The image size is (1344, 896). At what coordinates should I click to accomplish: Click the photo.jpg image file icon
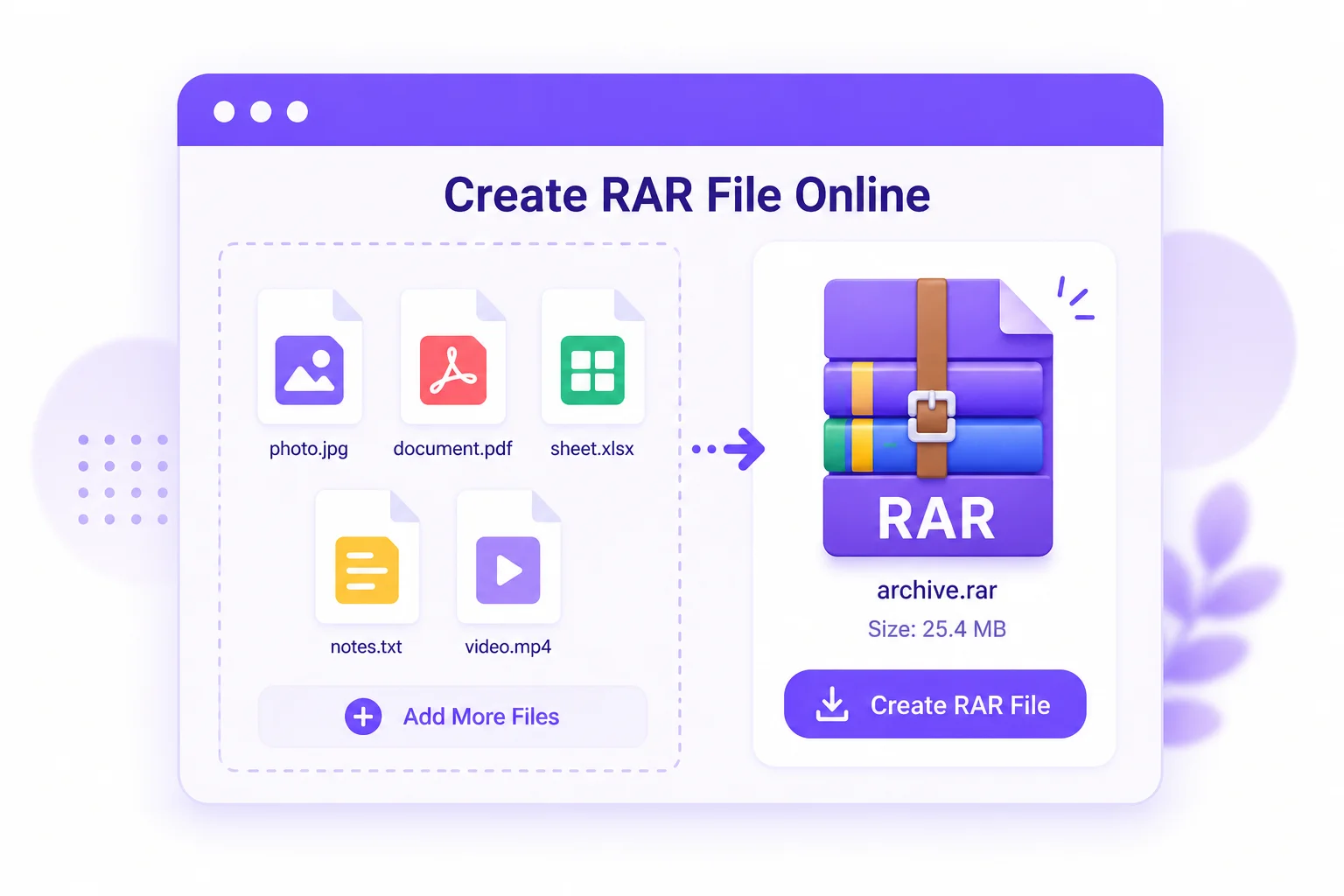click(x=310, y=357)
